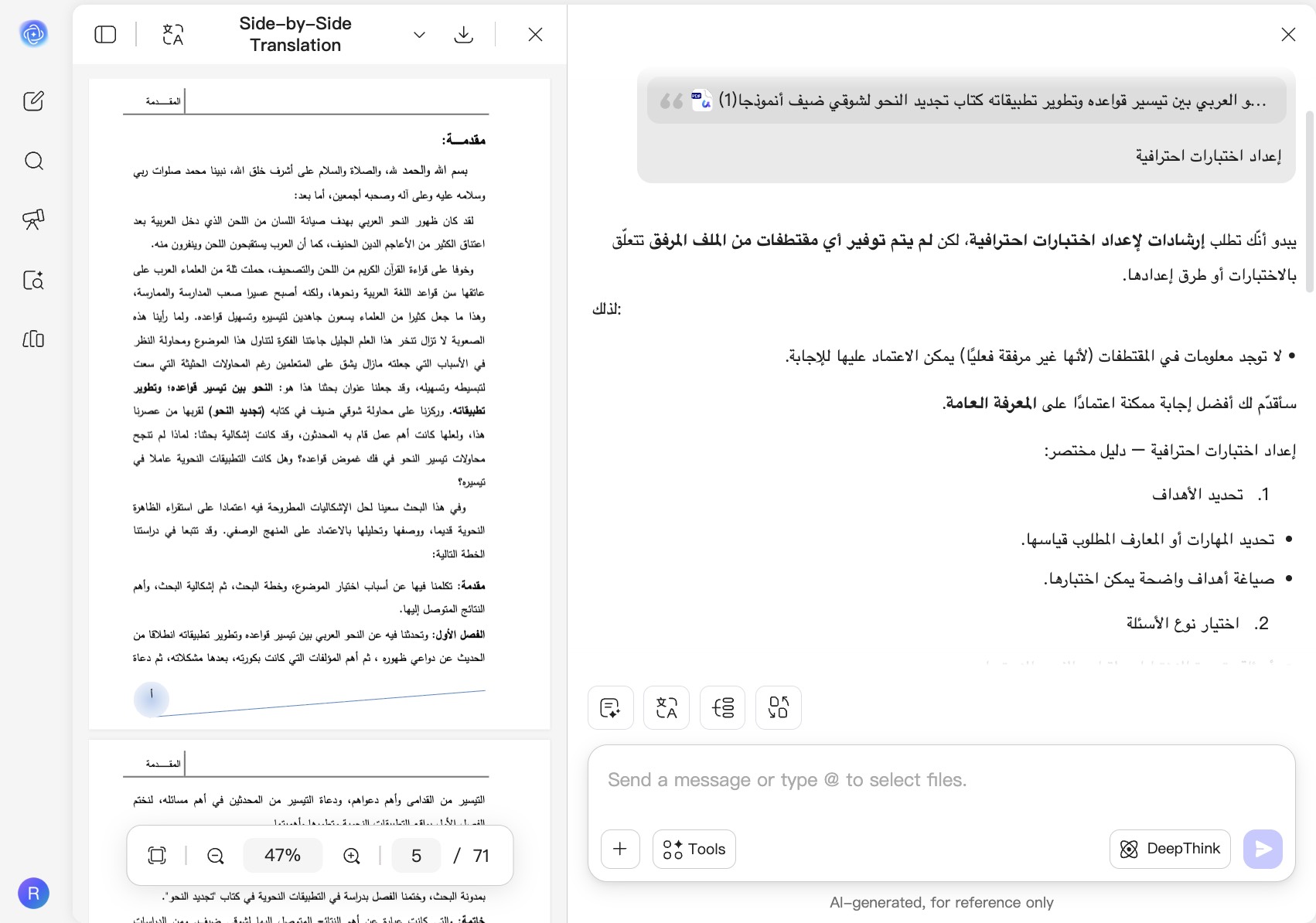Click the 'إعداد اختبارات احترافية' message text
Viewport: 1316px width, 923px height.
[x=1208, y=155]
